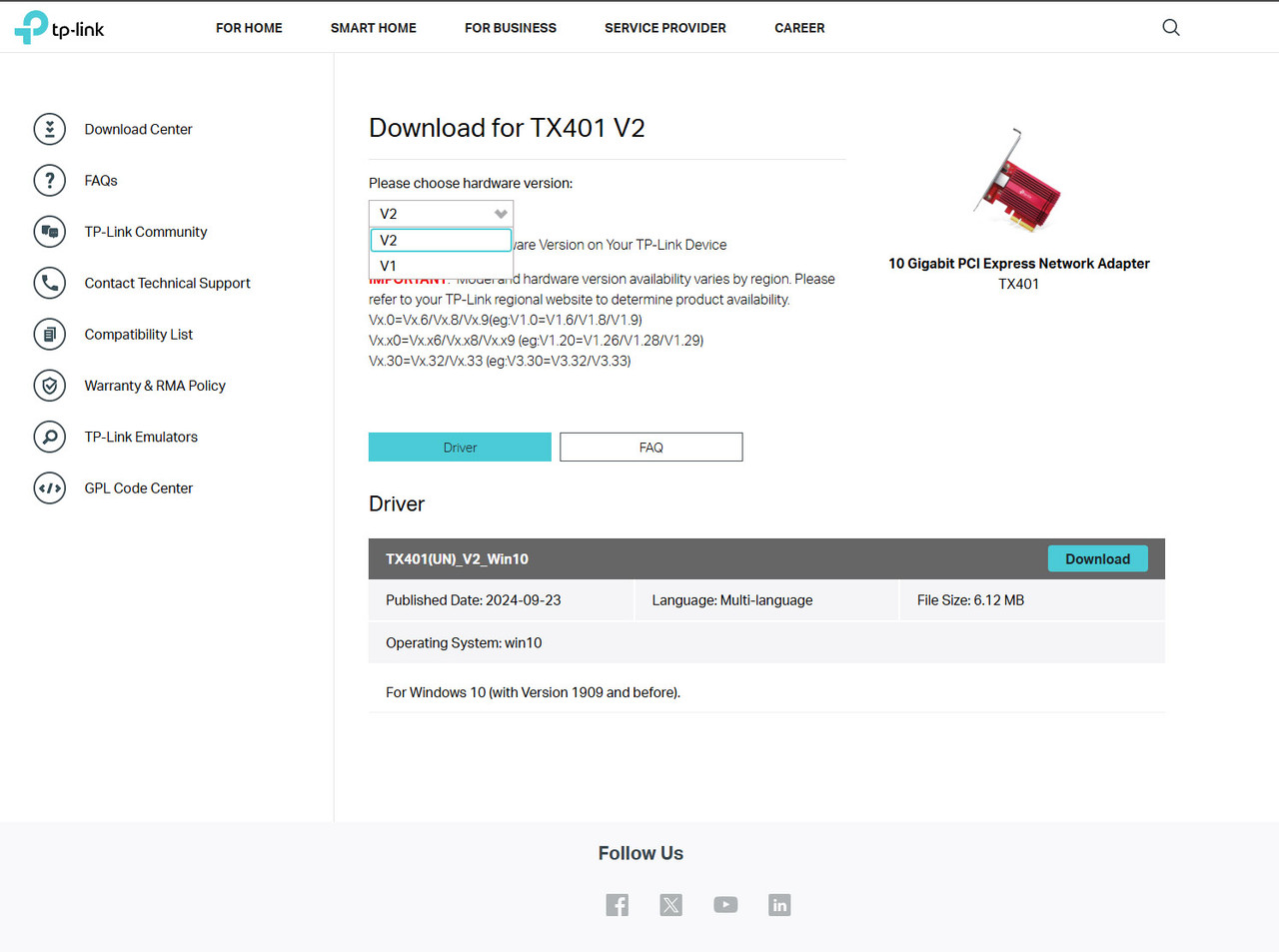Open the TP-Link Emulators link

[141, 437]
